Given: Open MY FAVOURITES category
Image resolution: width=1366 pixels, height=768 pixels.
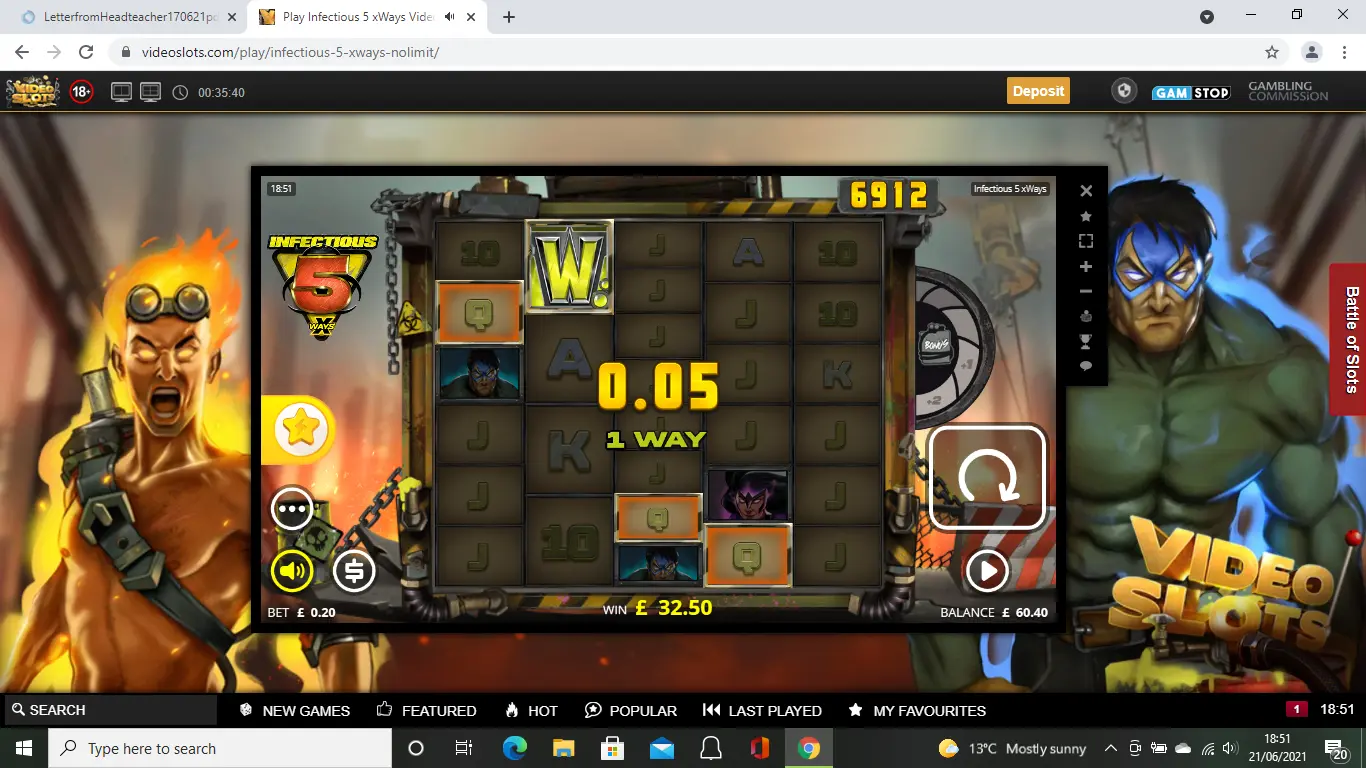Looking at the screenshot, I should (917, 710).
